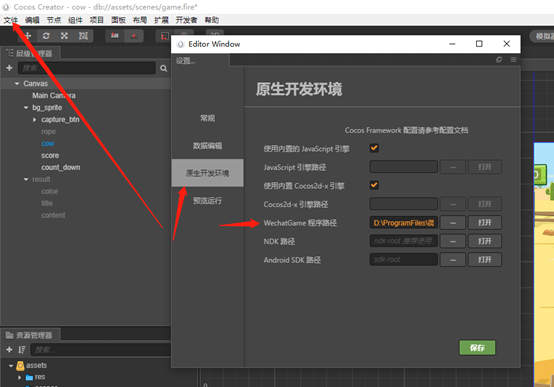Click the hierarchy search magnifier icon
The height and width of the screenshot is (387, 554).
point(163,68)
